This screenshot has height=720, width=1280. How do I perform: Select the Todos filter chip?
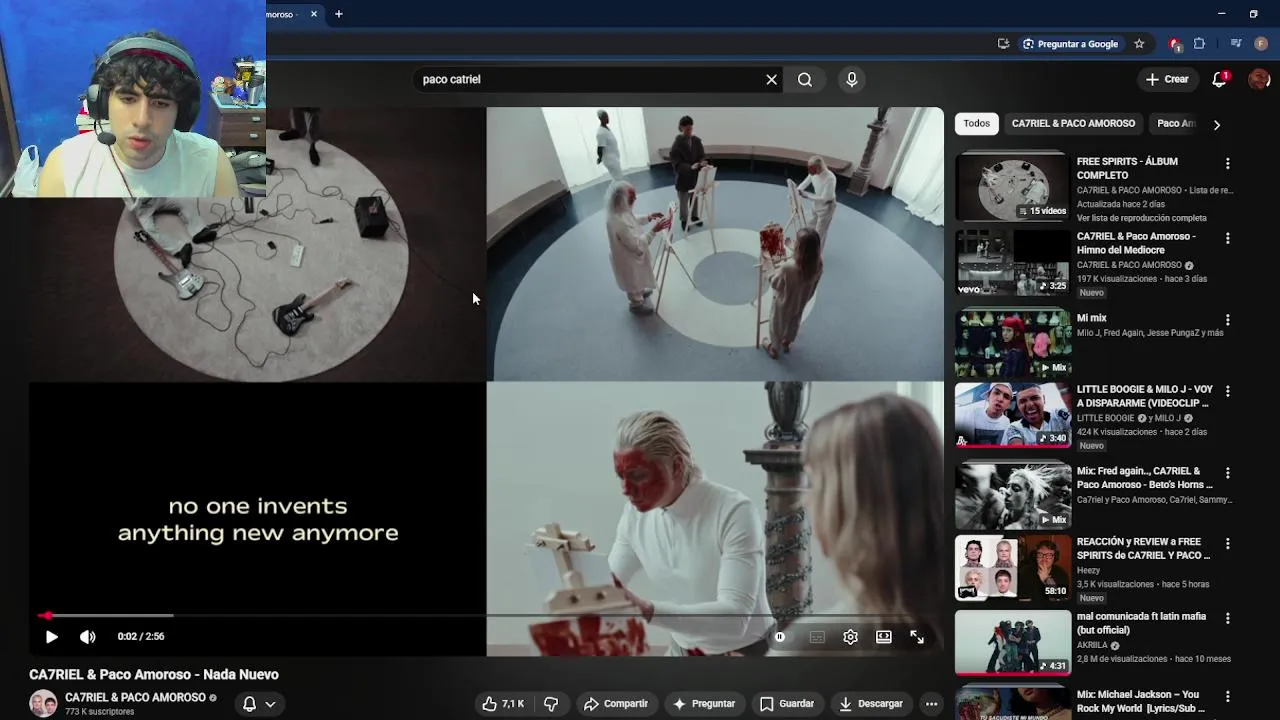(977, 124)
